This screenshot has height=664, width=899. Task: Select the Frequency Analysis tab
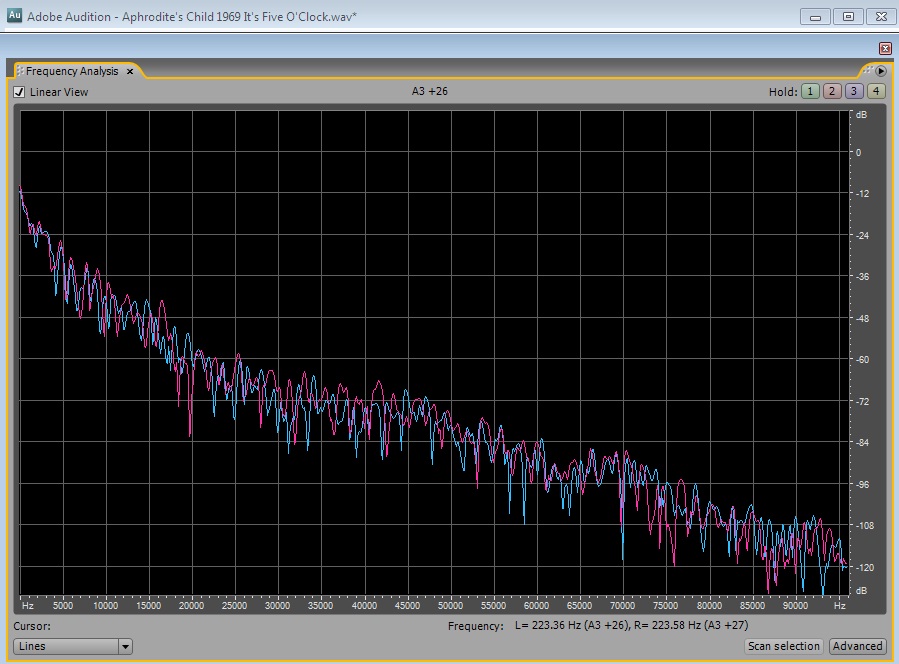pos(72,72)
